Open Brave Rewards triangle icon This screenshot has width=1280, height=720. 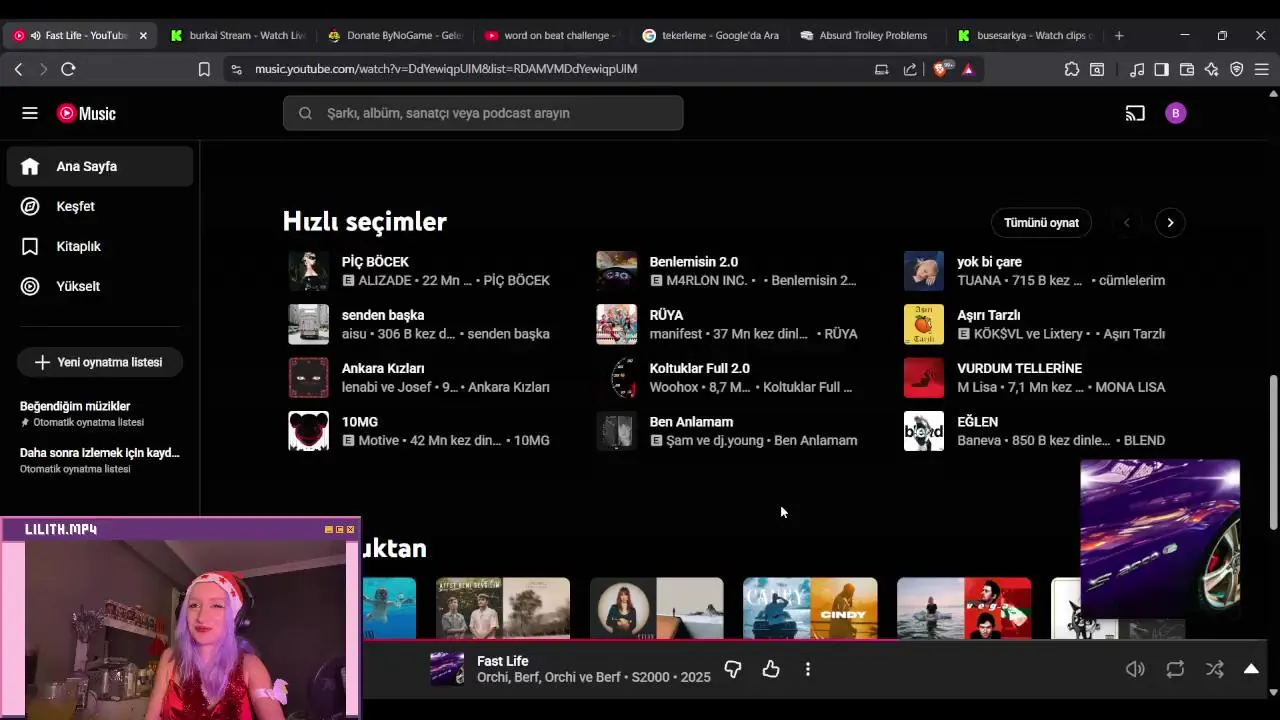(968, 69)
